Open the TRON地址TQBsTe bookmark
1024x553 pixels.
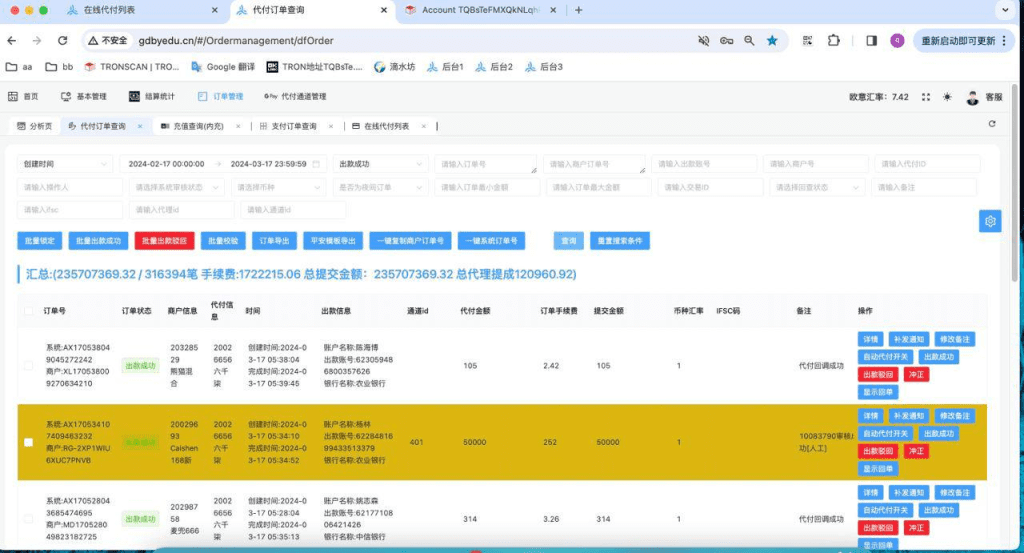pos(314,67)
